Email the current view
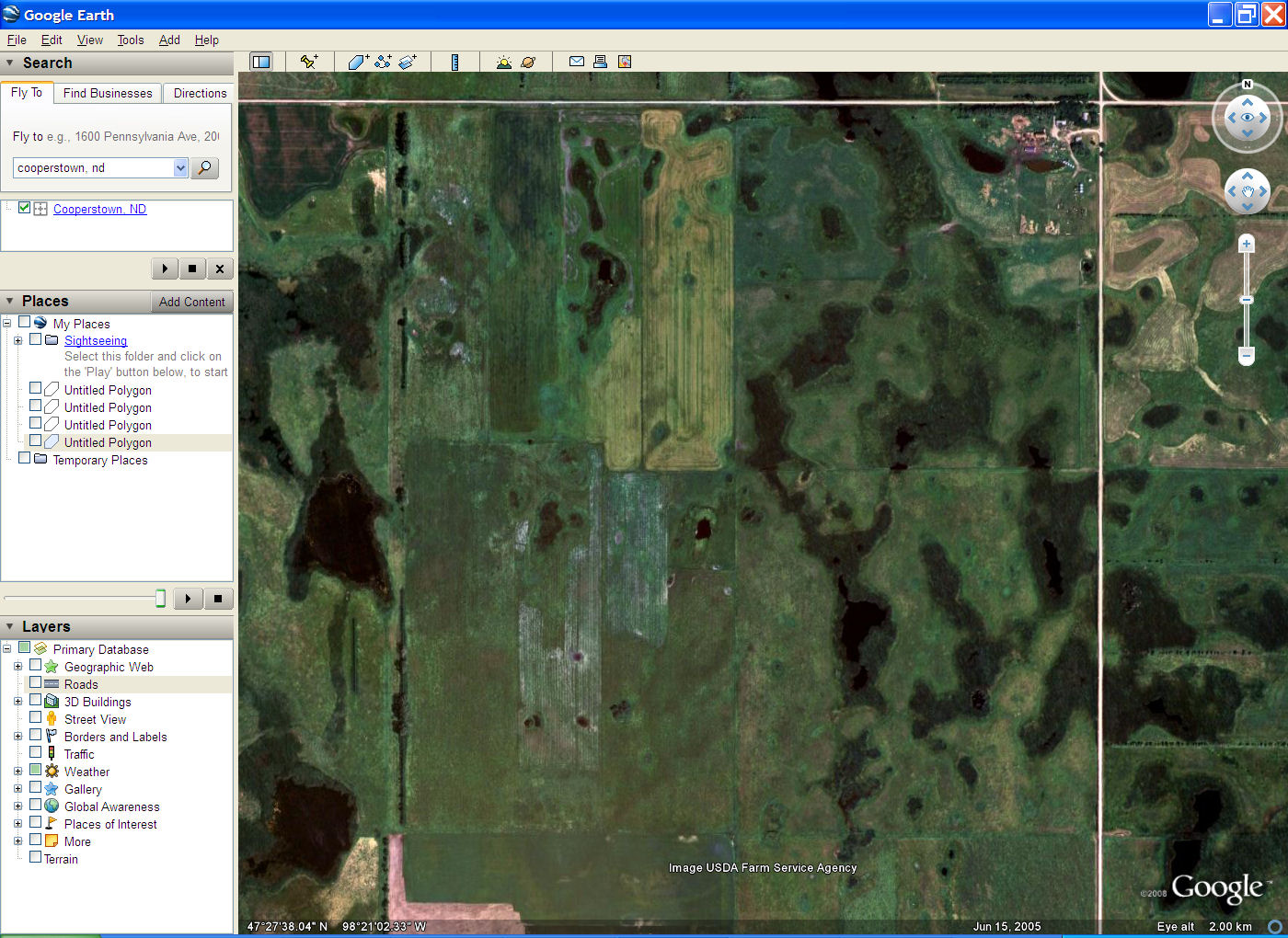The height and width of the screenshot is (938, 1288). pyautogui.click(x=577, y=62)
